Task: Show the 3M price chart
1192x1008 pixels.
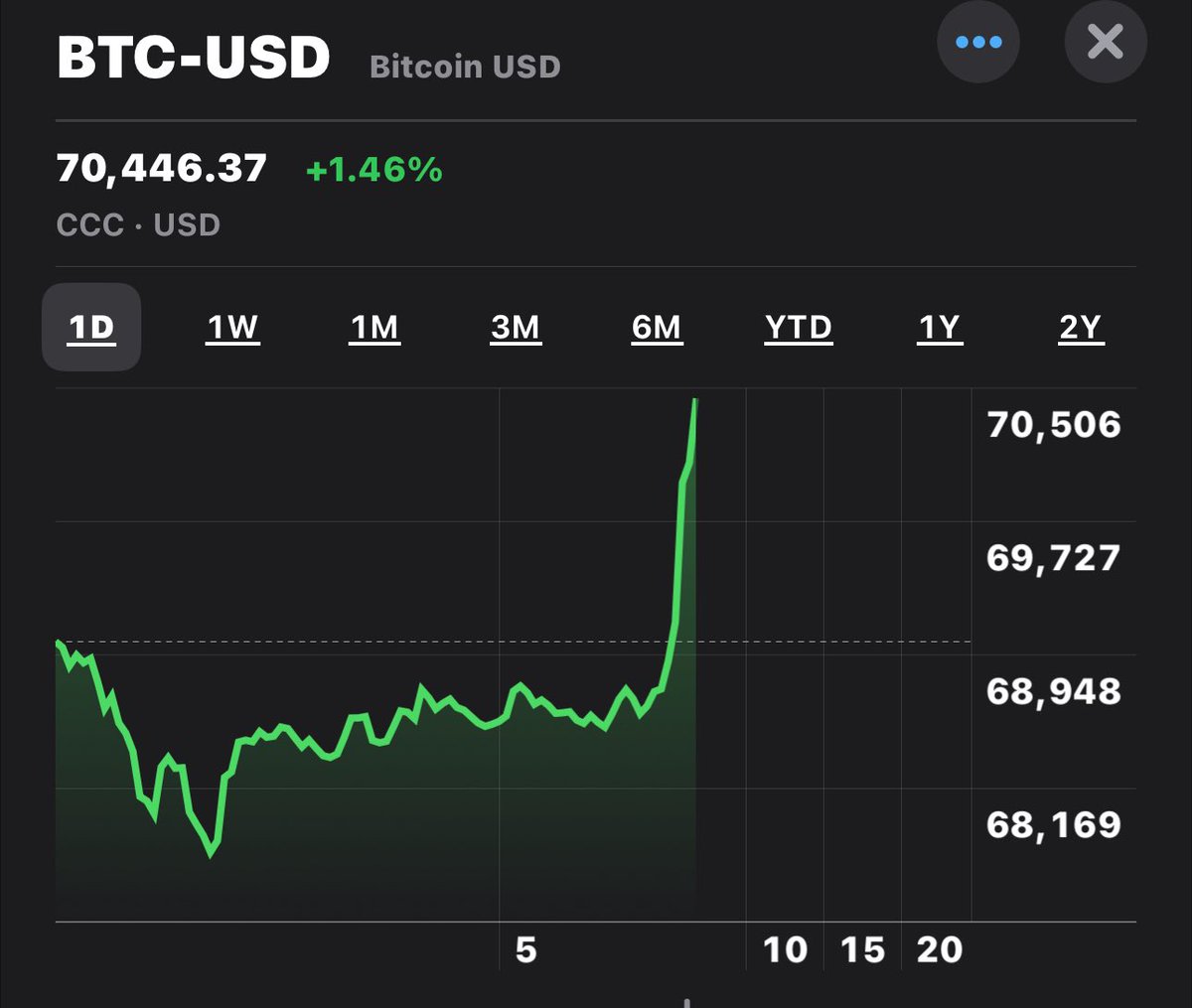Action: [x=516, y=327]
